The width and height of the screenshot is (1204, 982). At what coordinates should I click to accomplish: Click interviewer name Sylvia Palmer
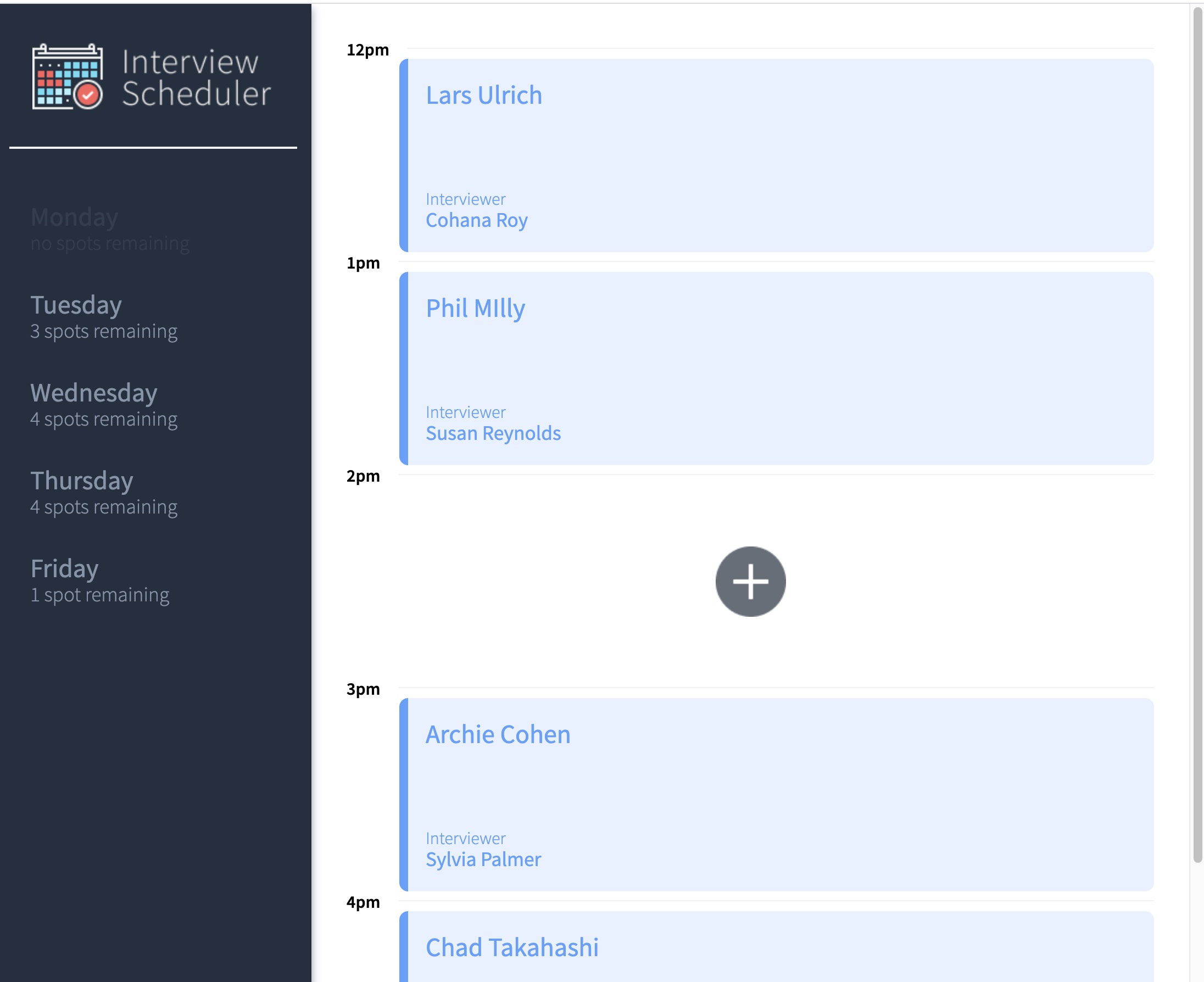click(483, 859)
